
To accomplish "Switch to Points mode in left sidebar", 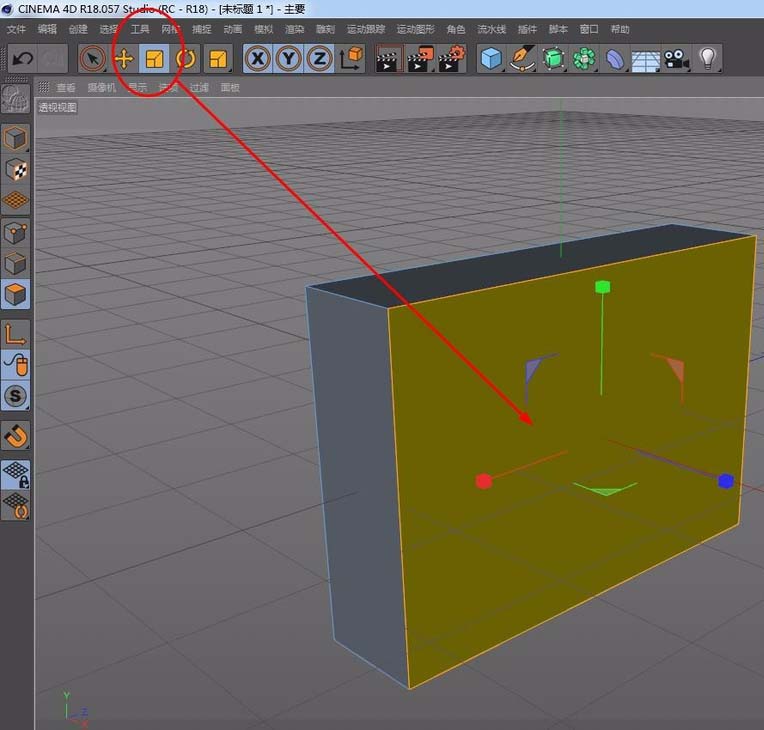I will (16, 233).
